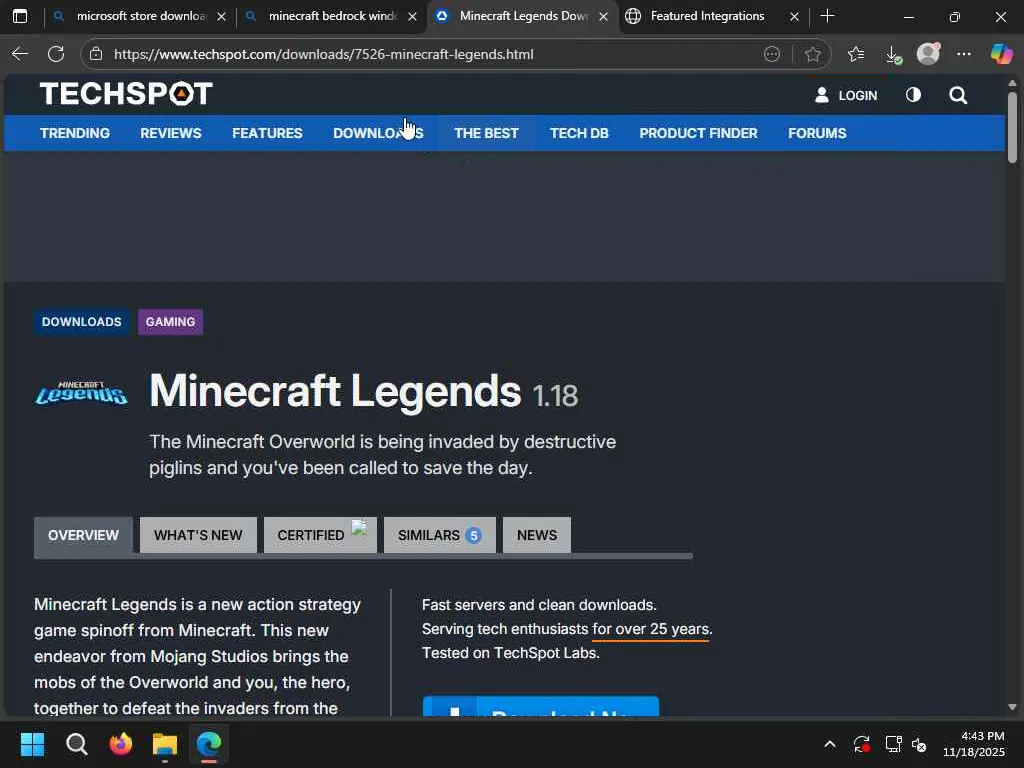Click the DOWNLOADS category badge
Viewport: 1024px width, 768px height.
click(82, 322)
